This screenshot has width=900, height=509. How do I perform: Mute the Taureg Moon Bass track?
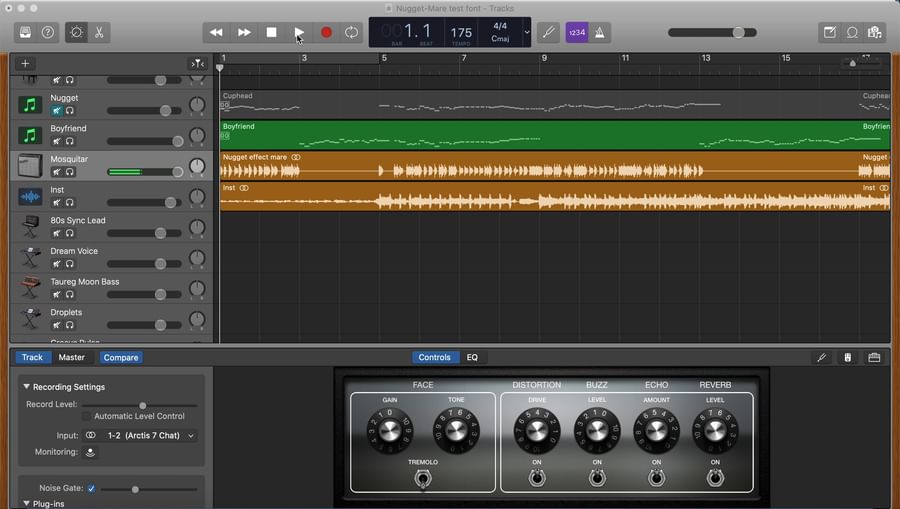(57, 294)
